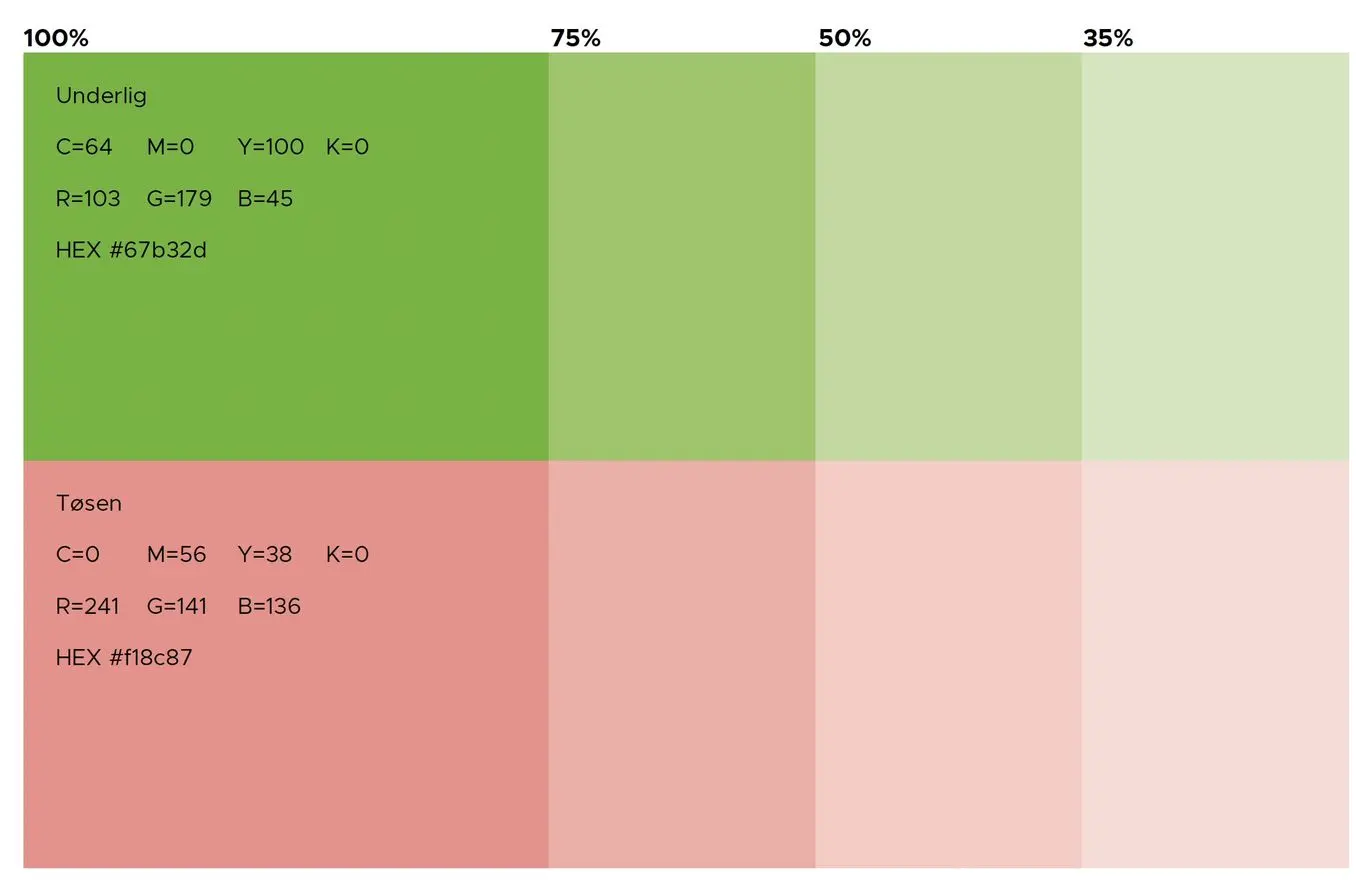Pick the 35% tint pink swatch

1215,664
